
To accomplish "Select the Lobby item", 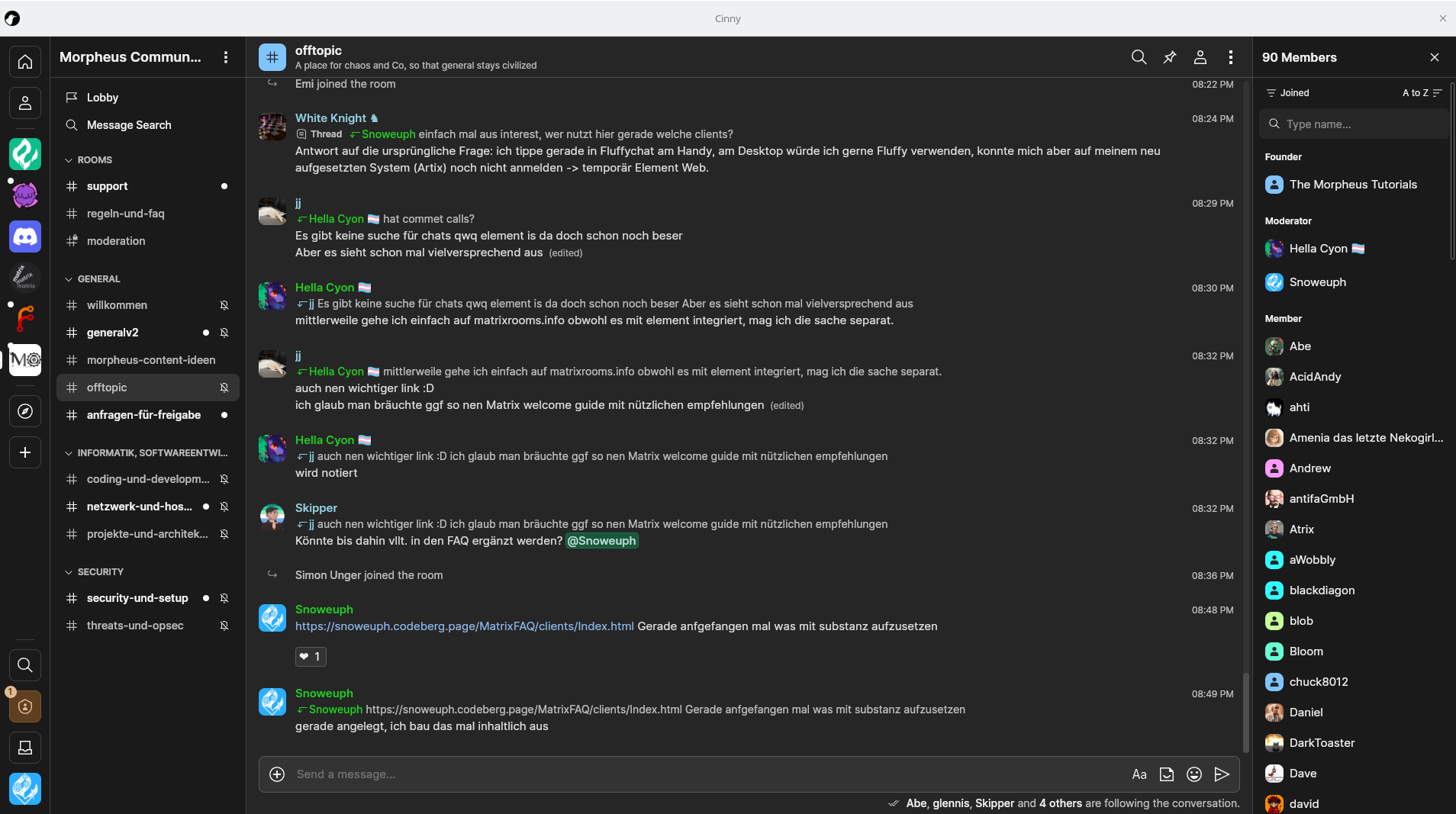I will coord(102,98).
